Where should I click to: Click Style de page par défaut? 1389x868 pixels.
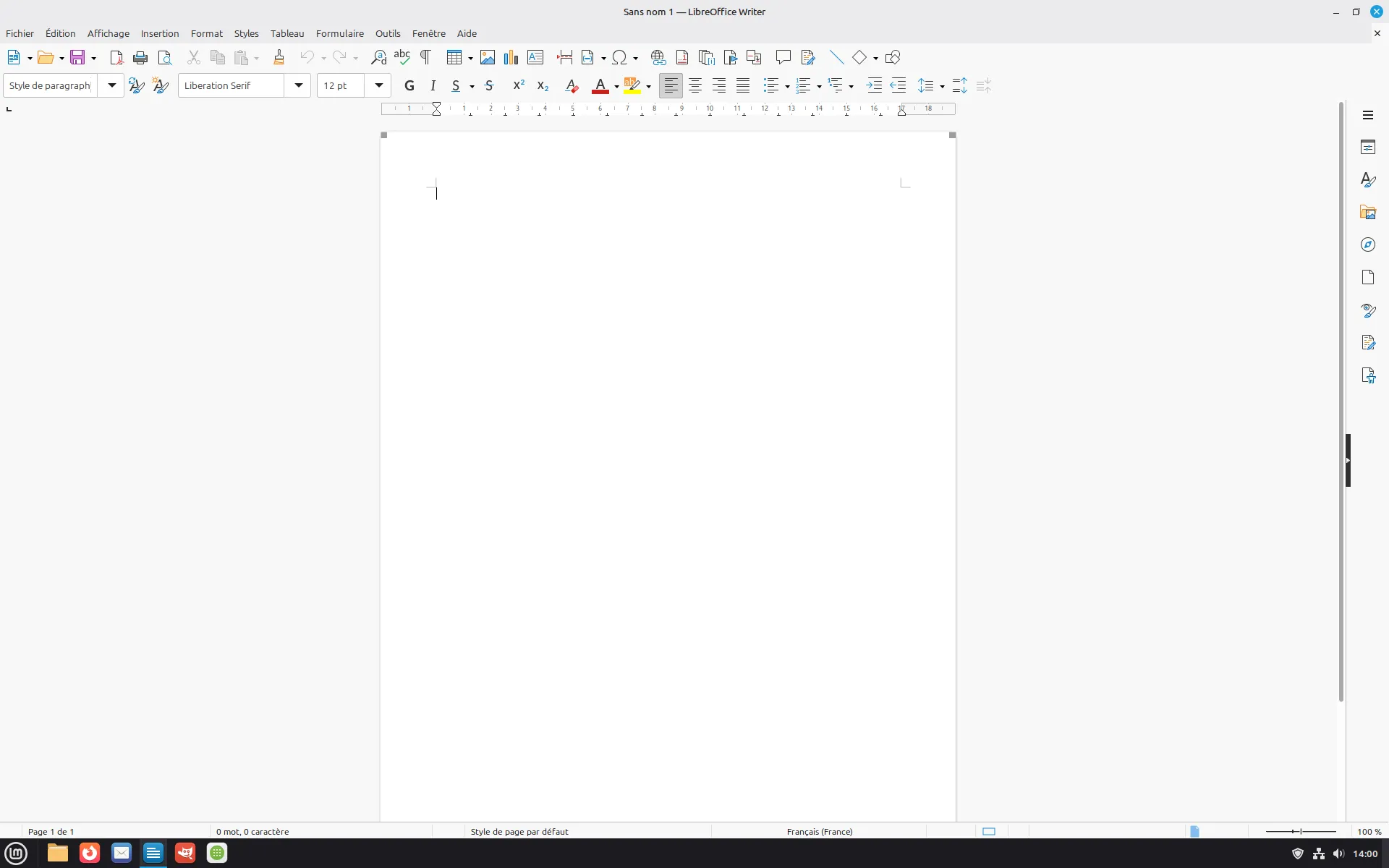[519, 832]
